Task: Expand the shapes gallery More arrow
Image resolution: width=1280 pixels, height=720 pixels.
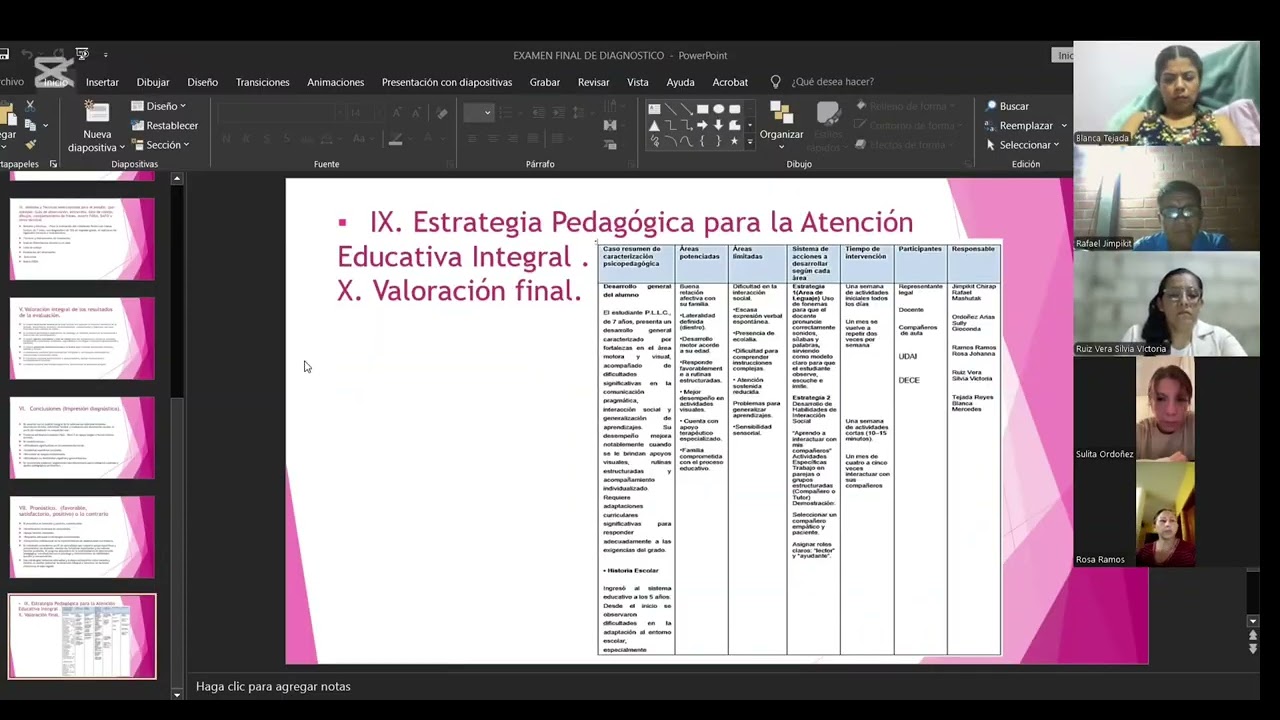Action: pos(750,142)
